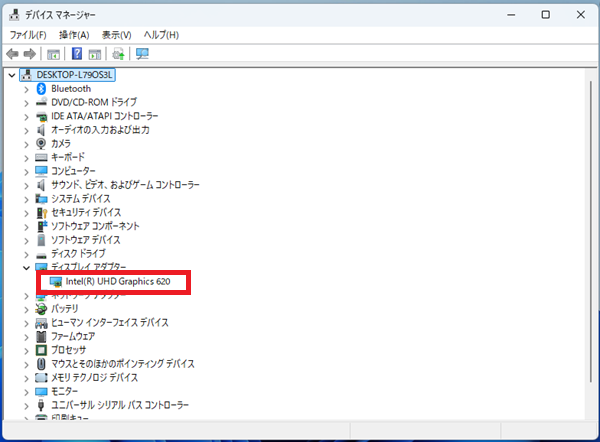Collapse the ディスプレイ アダプター category

27,268
